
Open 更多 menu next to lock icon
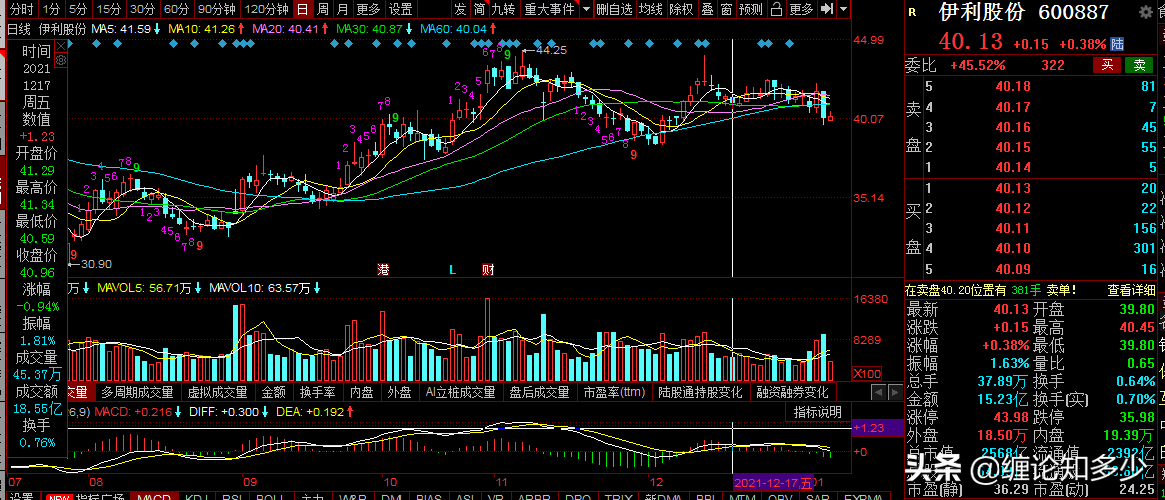(x=801, y=10)
